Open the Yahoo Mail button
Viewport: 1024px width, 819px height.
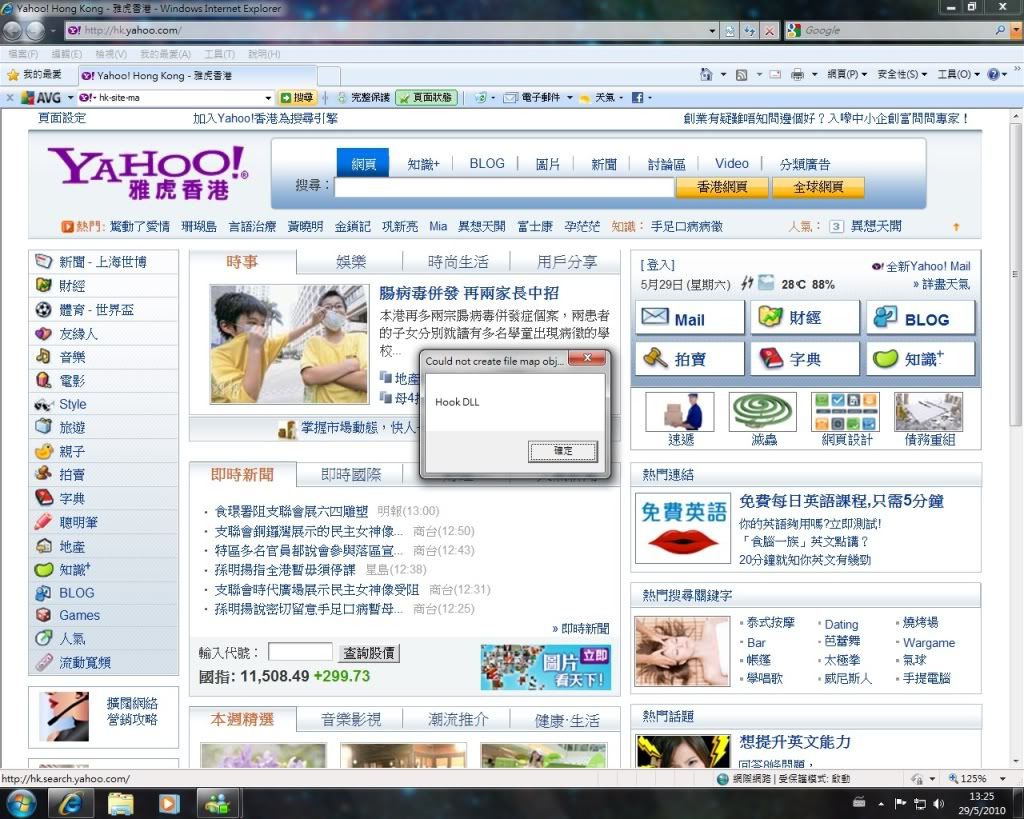(689, 319)
